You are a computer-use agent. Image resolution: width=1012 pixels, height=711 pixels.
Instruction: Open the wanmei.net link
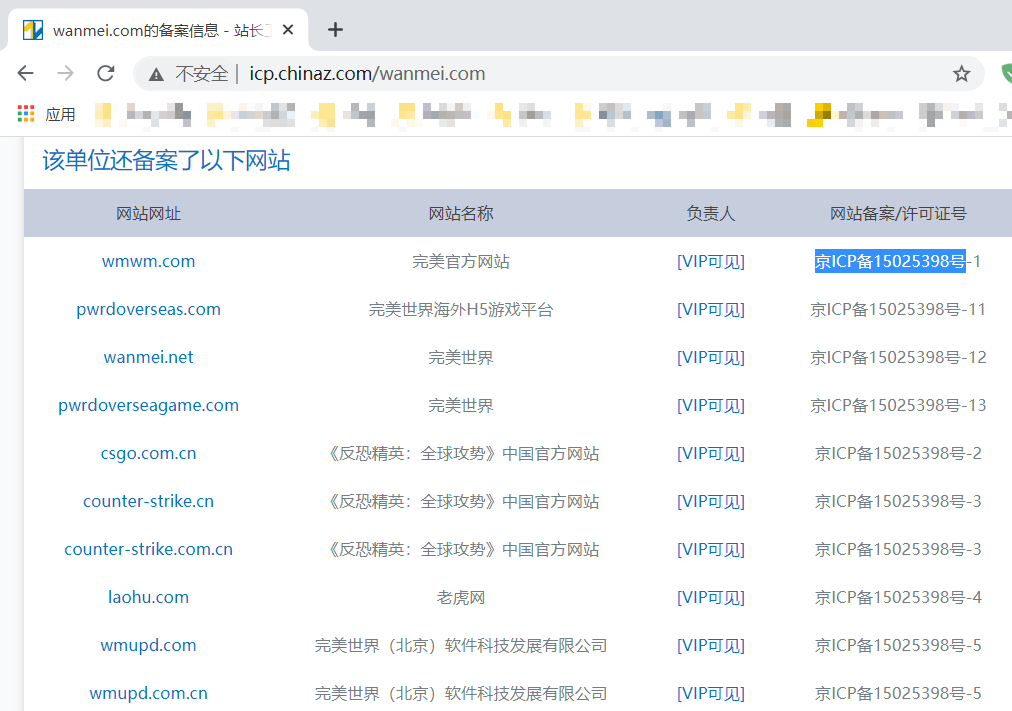click(x=148, y=357)
